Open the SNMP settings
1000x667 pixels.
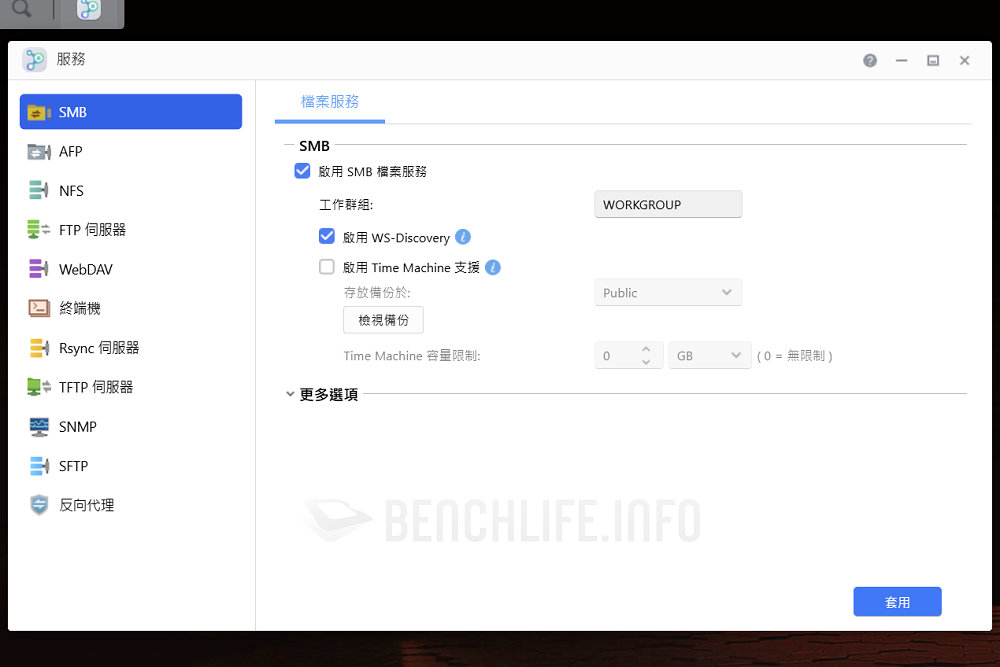click(77, 427)
